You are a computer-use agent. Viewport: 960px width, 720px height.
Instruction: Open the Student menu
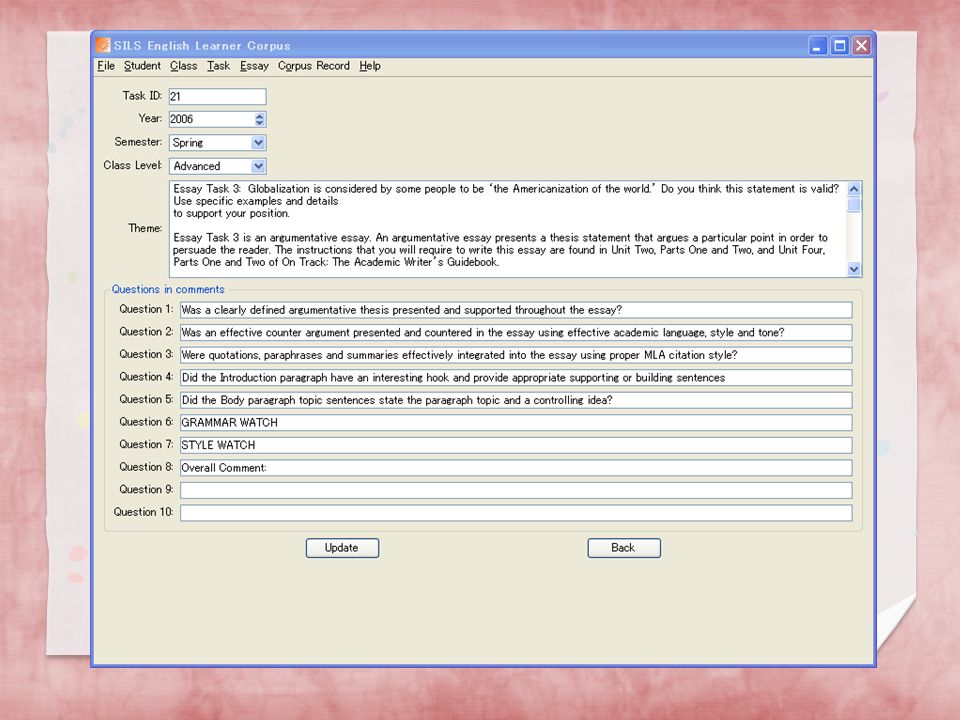pos(142,66)
